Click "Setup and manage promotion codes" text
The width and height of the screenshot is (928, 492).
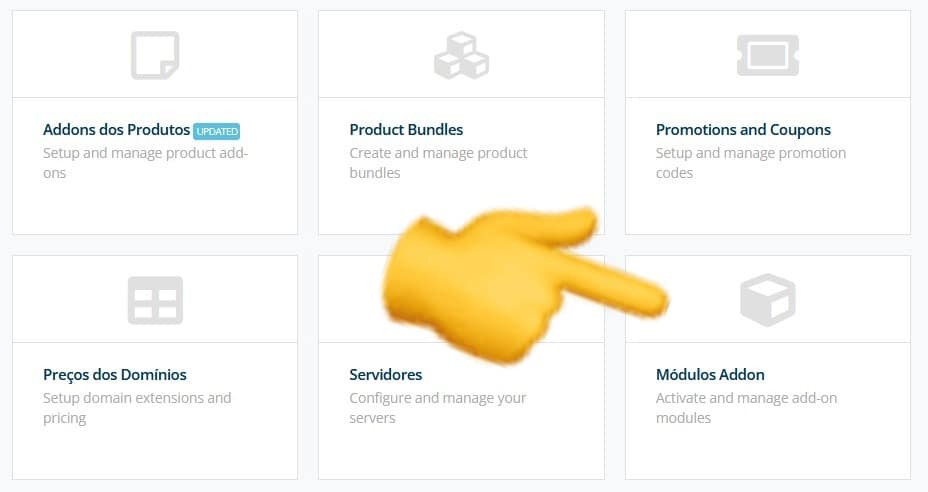[x=750, y=163]
